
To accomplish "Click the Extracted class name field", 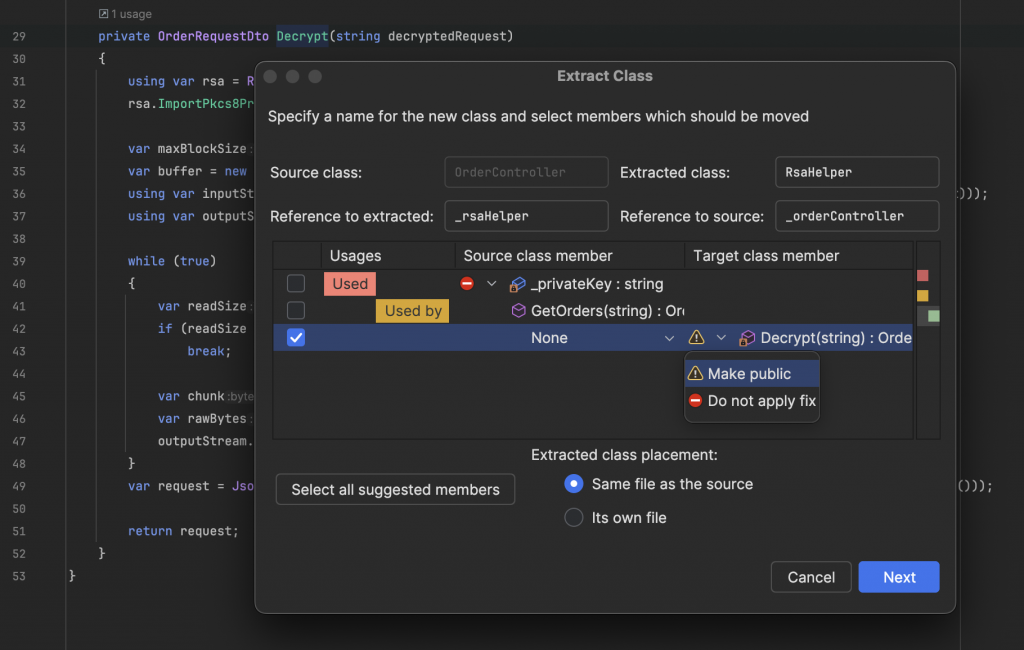I will pos(857,172).
